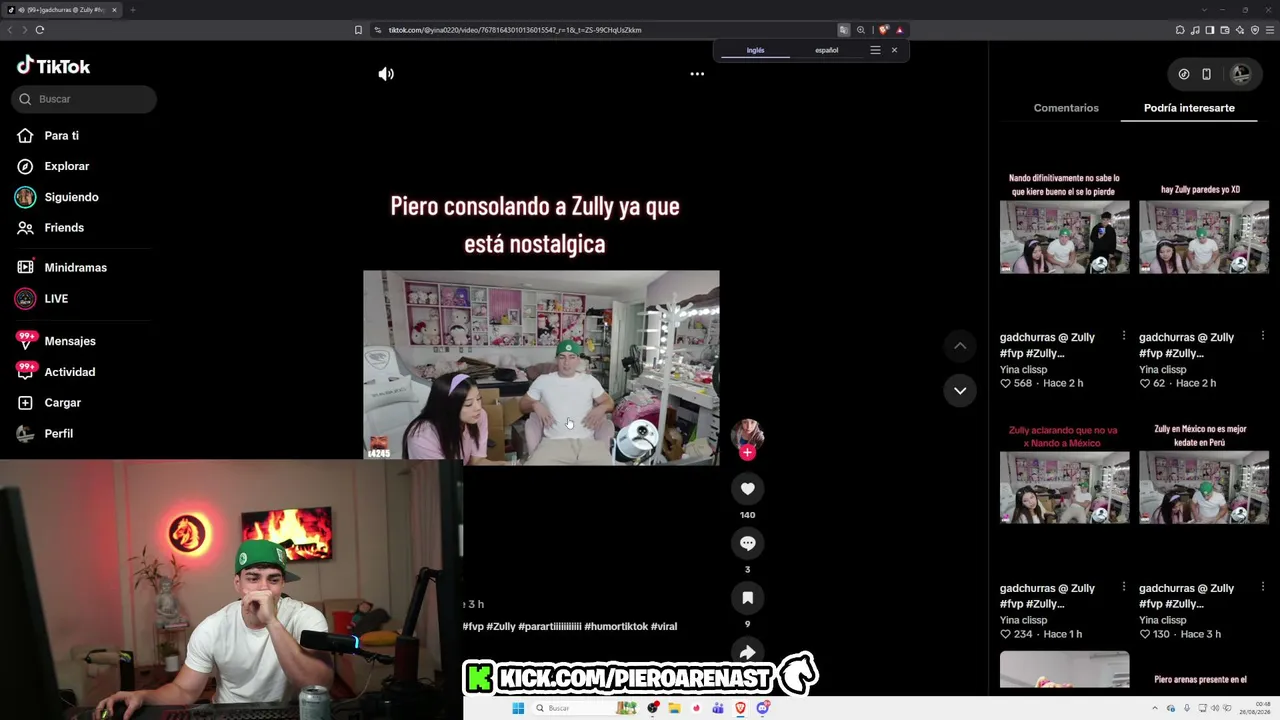Like the video with the heart icon
The image size is (1280, 720).
tap(747, 488)
